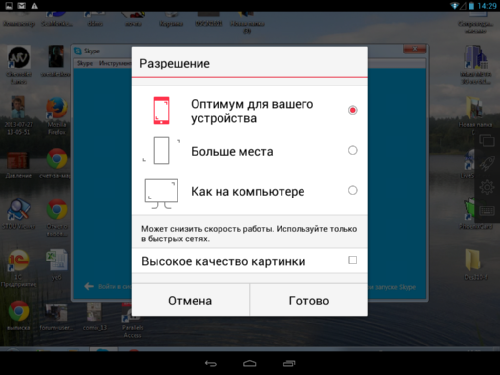Open the plain yellow folder at desktop right
500x375 pixels.
475,264
